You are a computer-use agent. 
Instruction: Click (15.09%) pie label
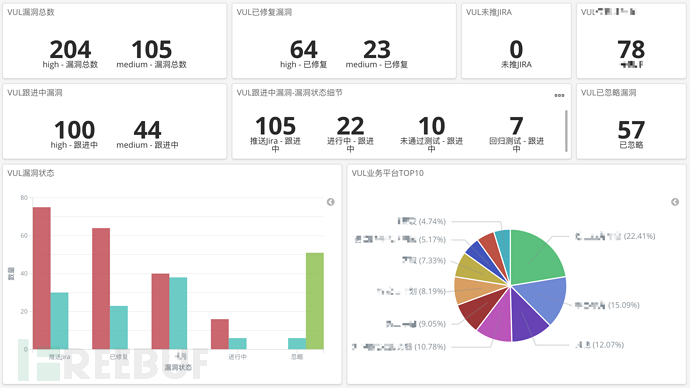[x=624, y=305]
